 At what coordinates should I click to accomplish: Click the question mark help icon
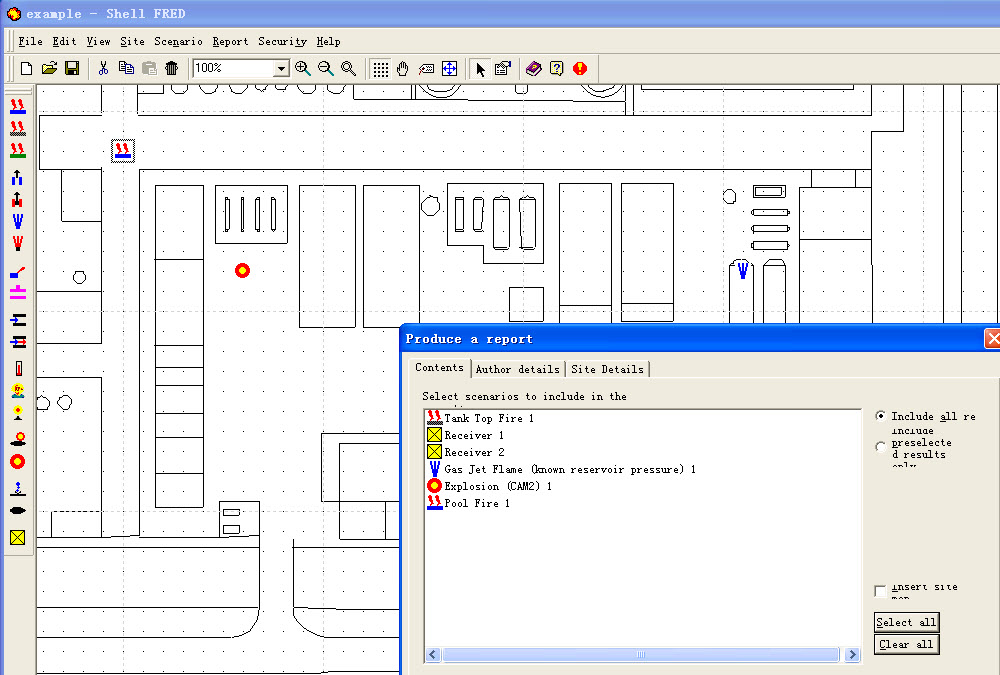tap(557, 69)
